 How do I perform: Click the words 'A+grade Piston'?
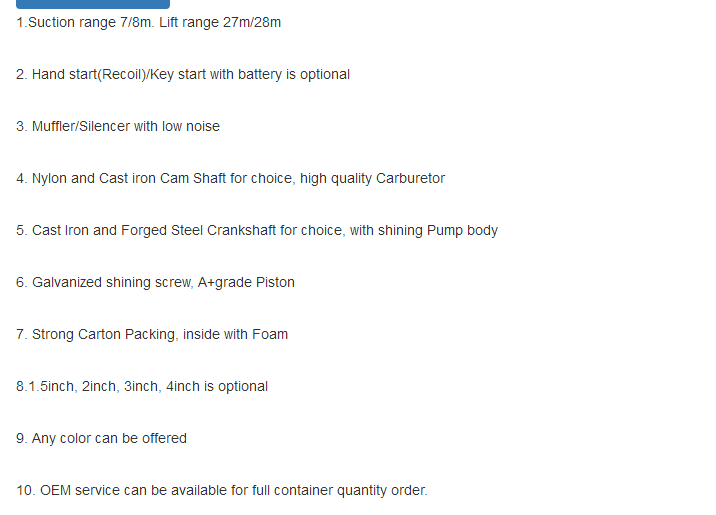pyautogui.click(x=246, y=283)
